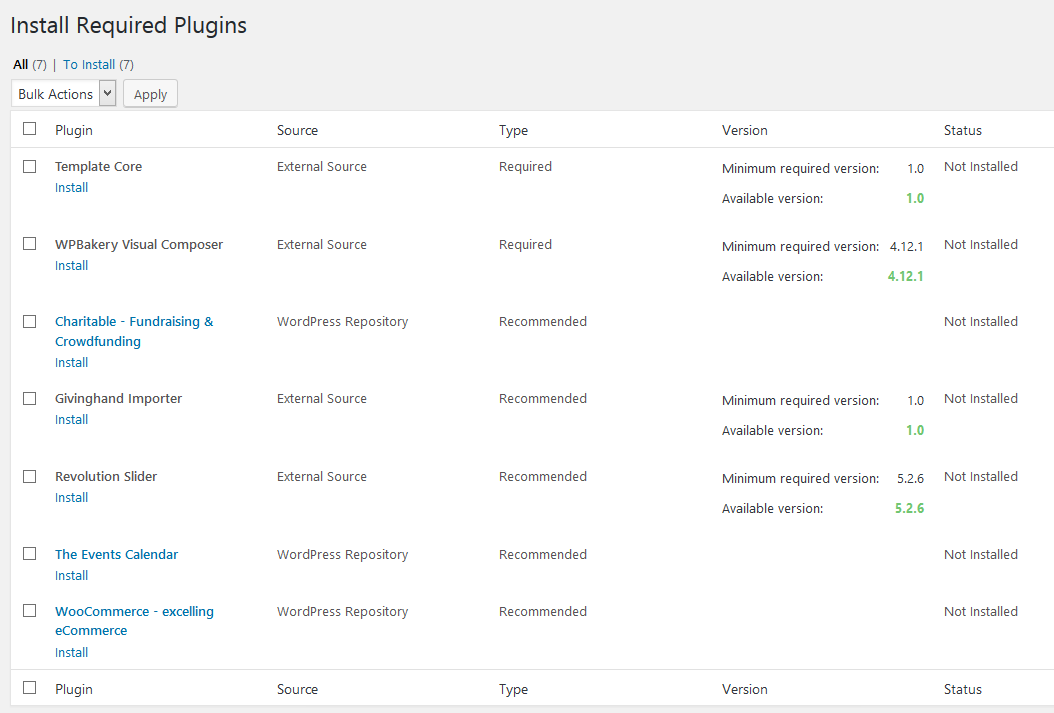Click Install under WPBakery Visual Composer
The image size is (1054, 713).
pyautogui.click(x=71, y=266)
